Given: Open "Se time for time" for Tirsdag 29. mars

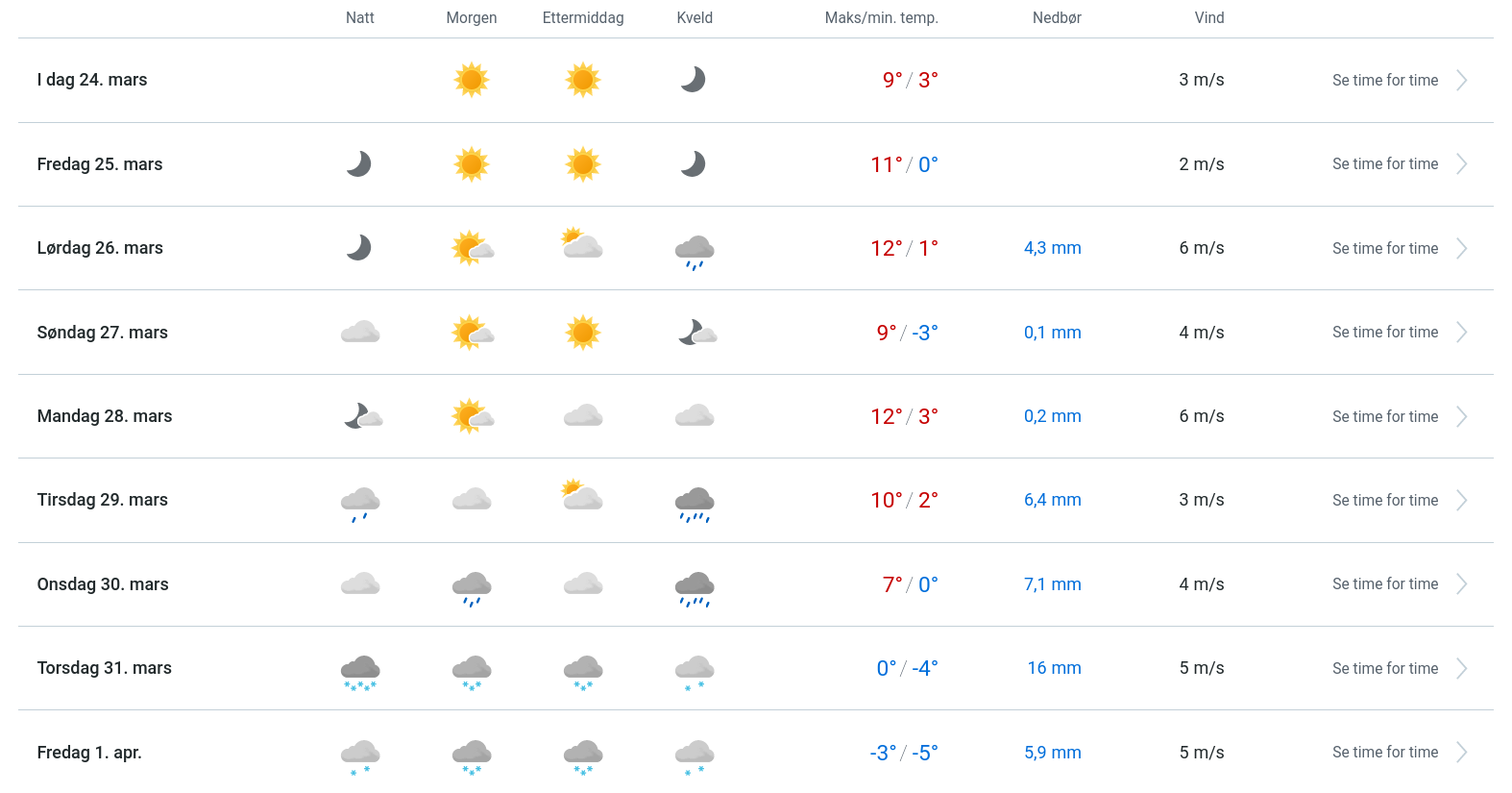Looking at the screenshot, I should [1384, 501].
